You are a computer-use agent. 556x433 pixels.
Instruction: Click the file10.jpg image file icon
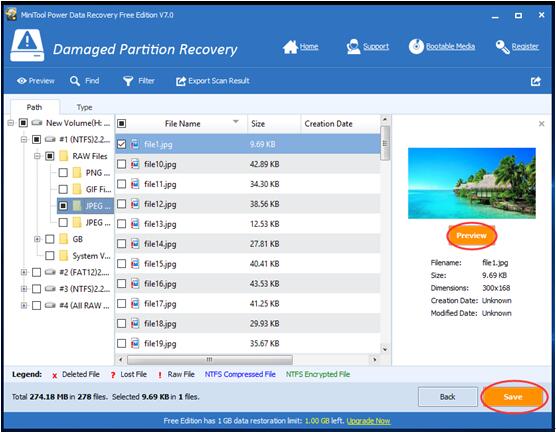tap(135, 164)
